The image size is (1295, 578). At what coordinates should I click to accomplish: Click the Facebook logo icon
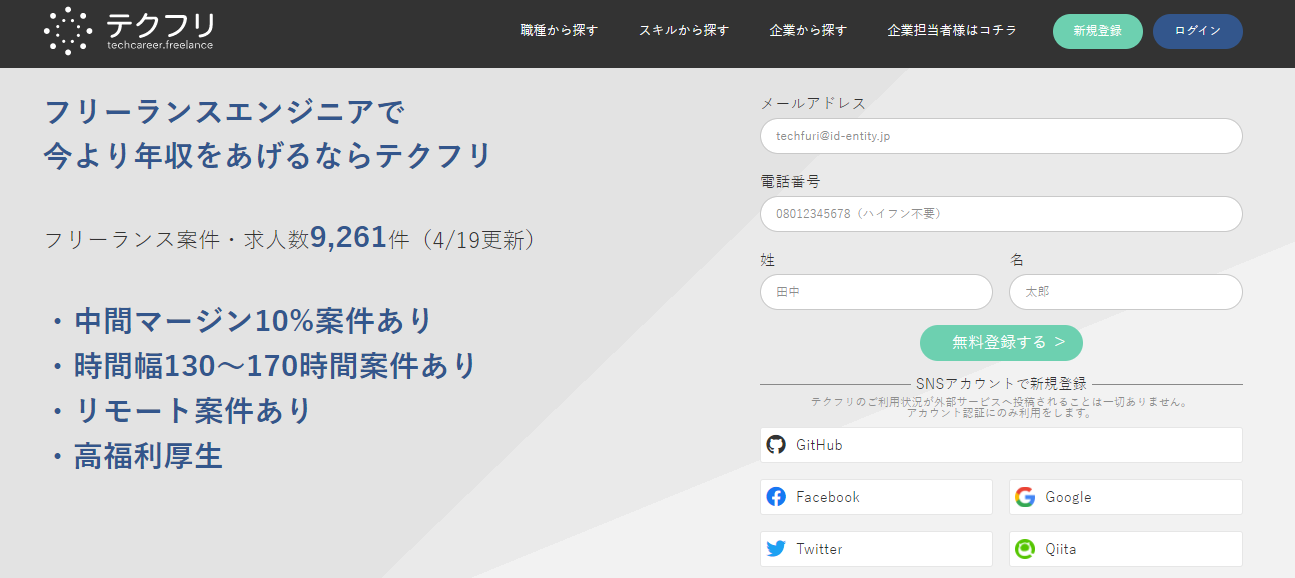(x=776, y=497)
